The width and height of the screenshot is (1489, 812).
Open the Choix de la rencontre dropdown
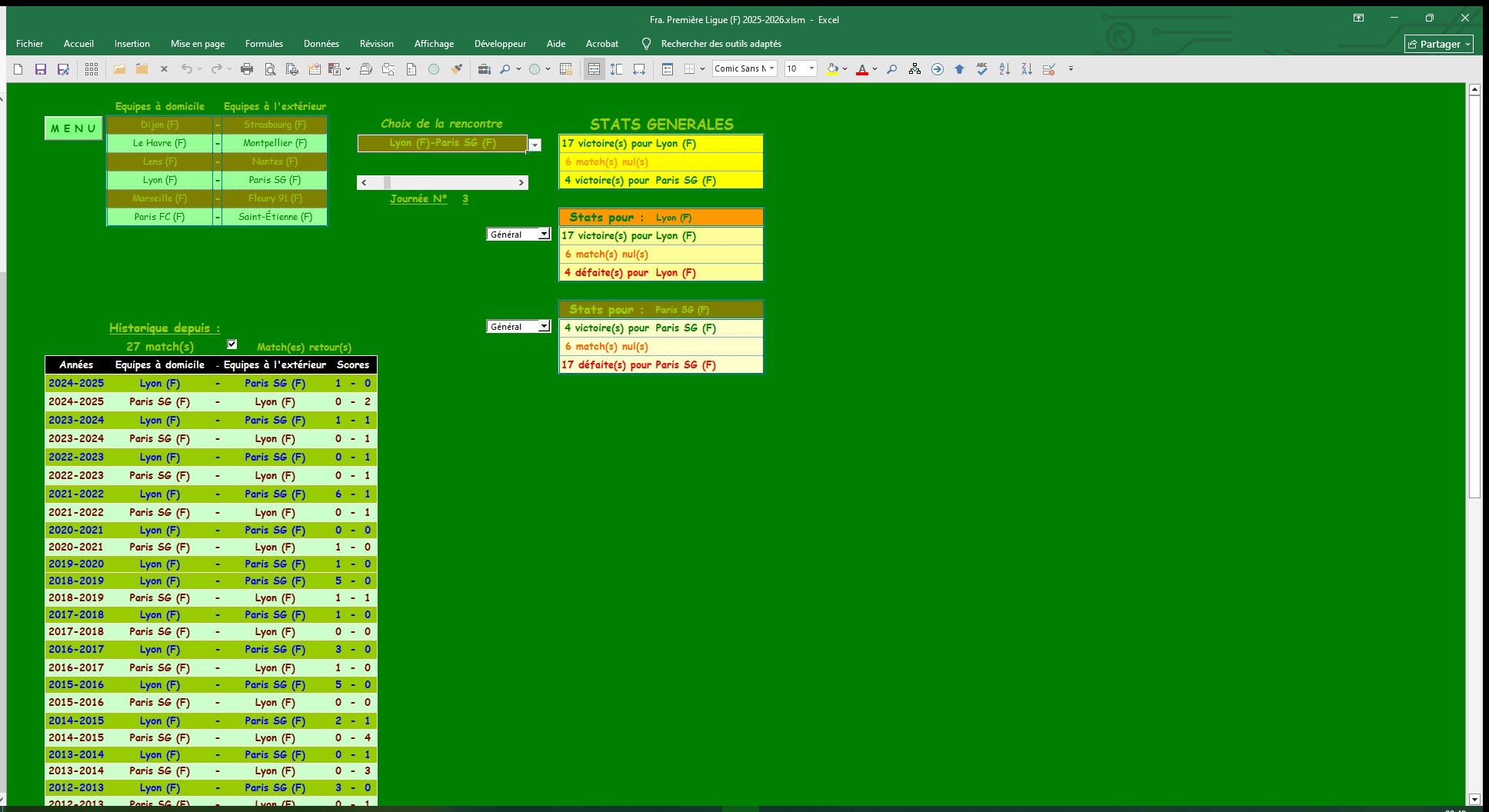pyautogui.click(x=535, y=145)
